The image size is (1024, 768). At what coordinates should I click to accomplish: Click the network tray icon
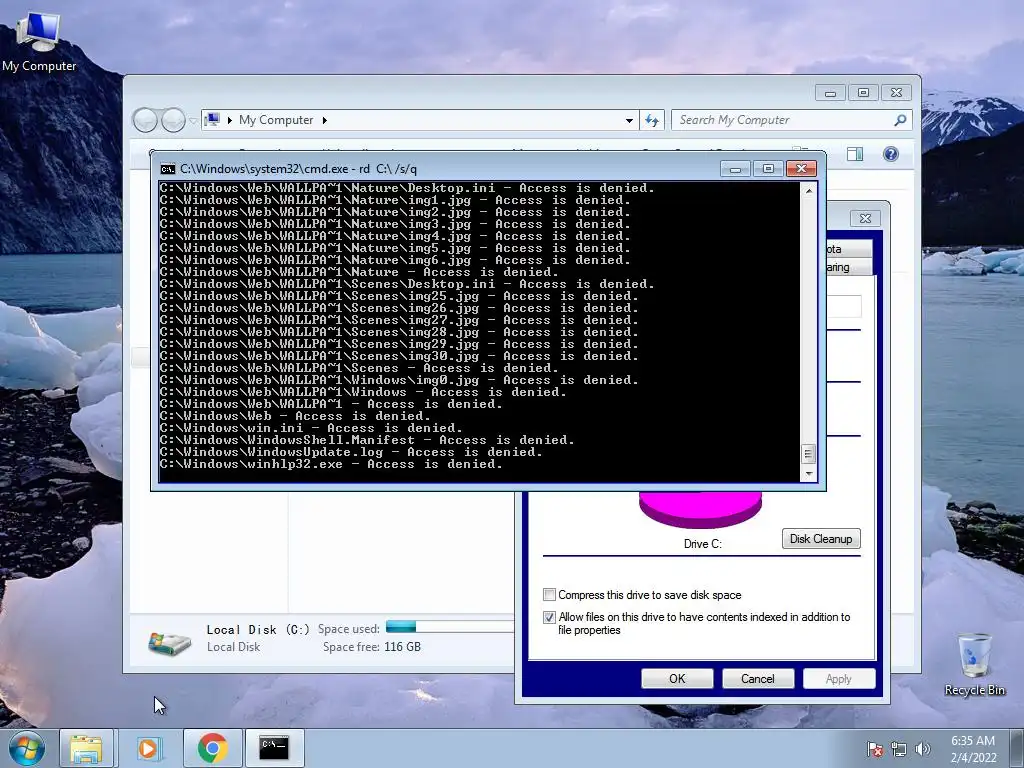click(x=899, y=749)
